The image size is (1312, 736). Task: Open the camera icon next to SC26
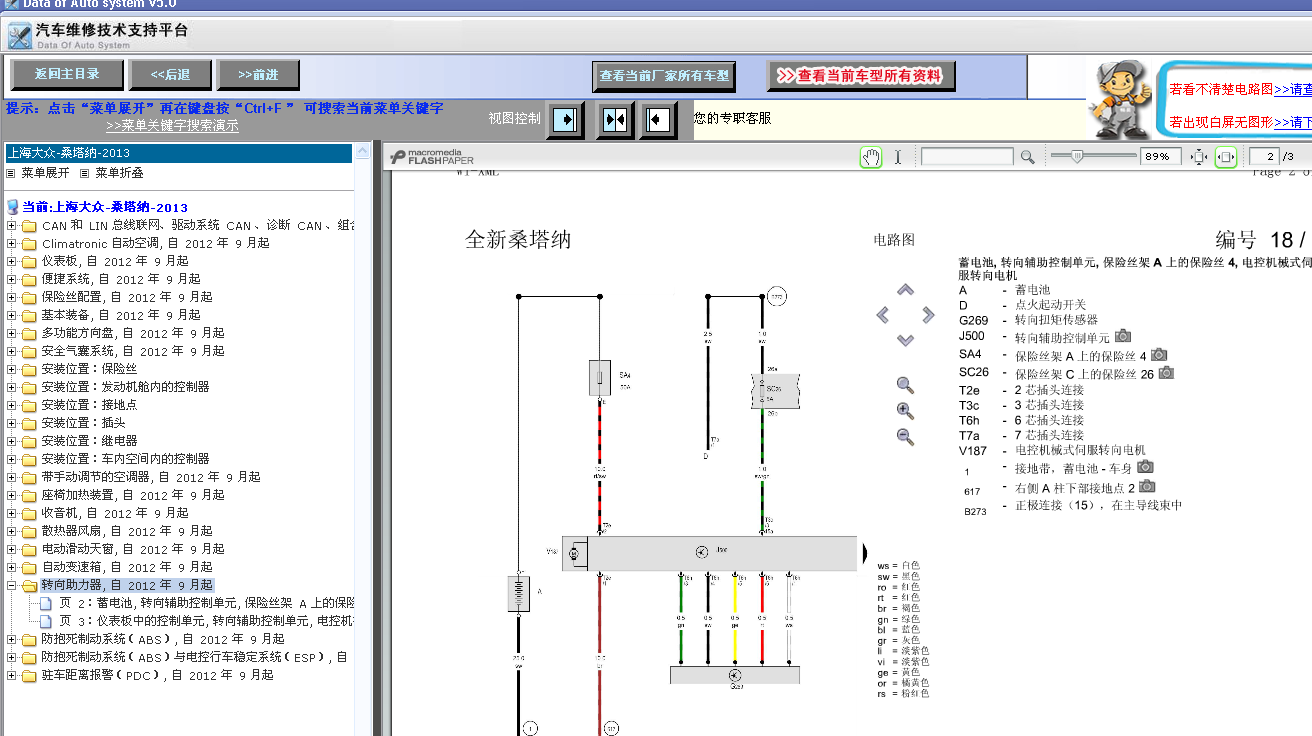click(x=1166, y=373)
